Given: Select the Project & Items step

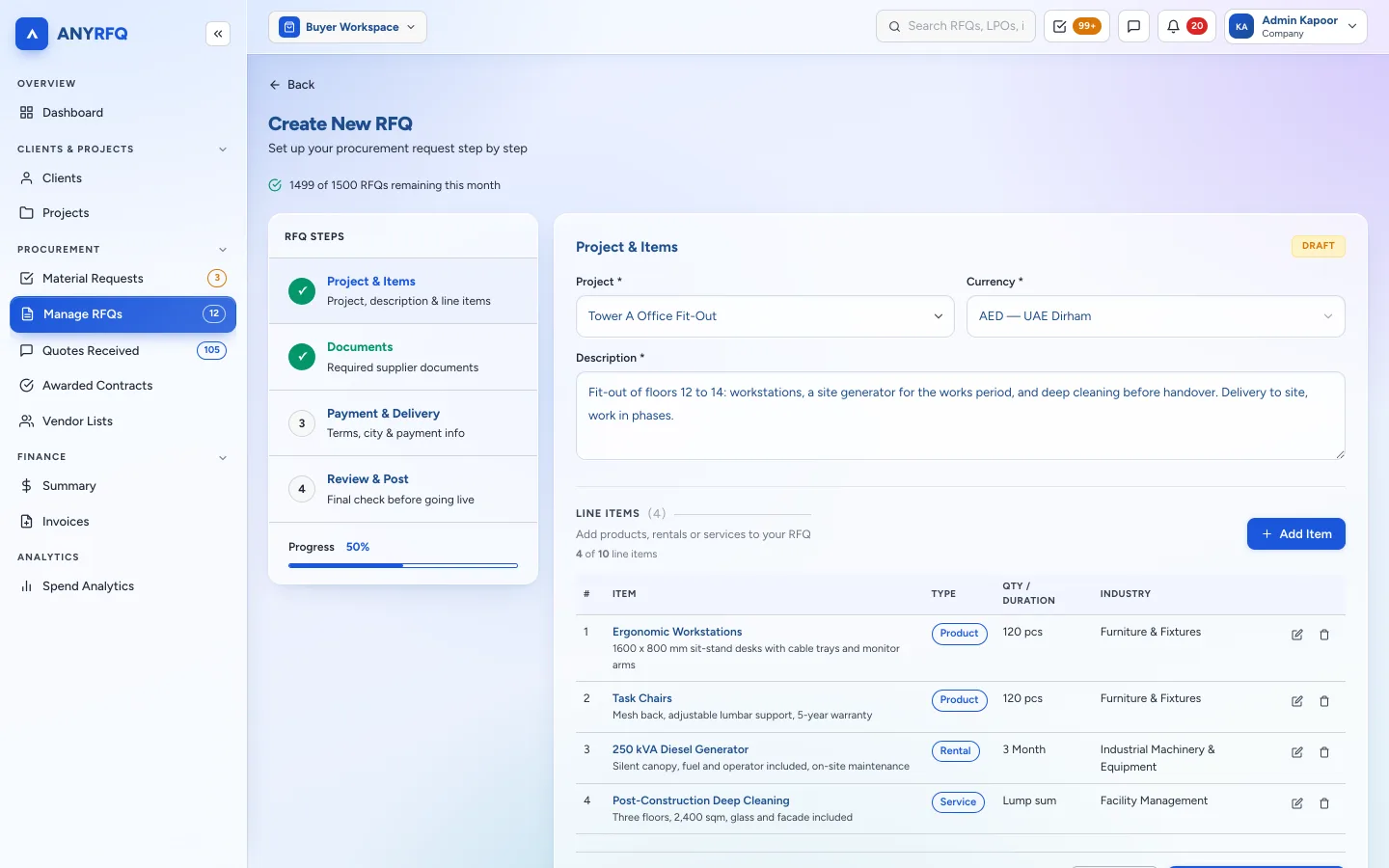Looking at the screenshot, I should (x=403, y=291).
